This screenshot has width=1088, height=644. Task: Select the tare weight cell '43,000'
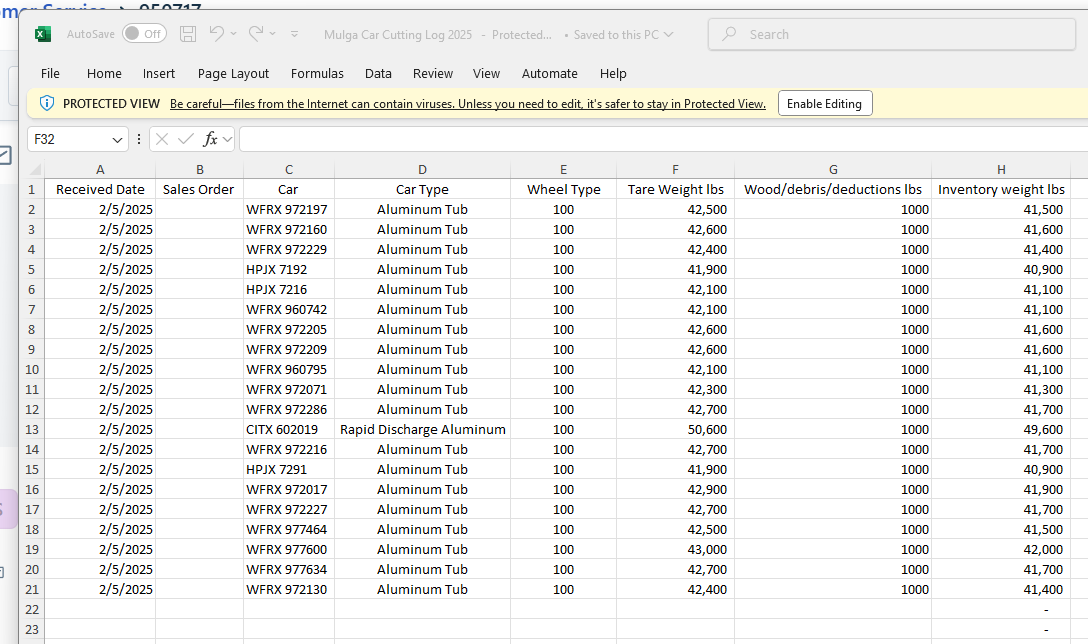675,550
